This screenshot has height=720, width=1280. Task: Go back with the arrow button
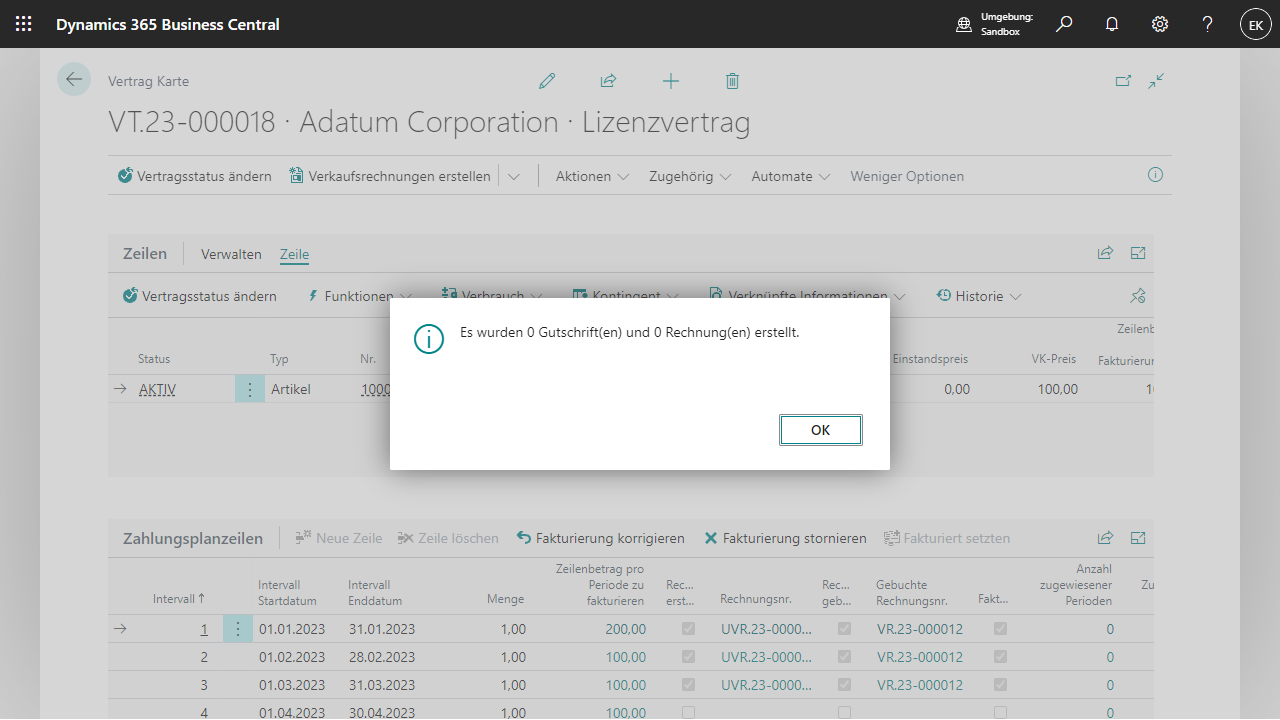click(74, 79)
